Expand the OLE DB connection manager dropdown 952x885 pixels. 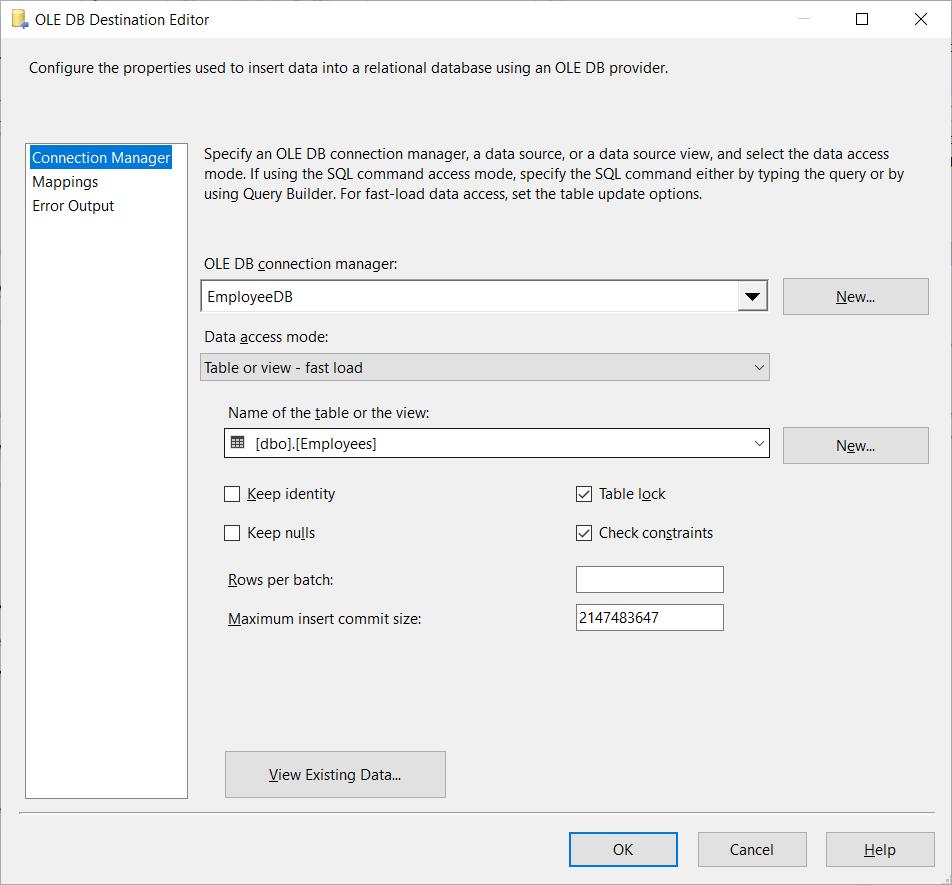pos(752,297)
